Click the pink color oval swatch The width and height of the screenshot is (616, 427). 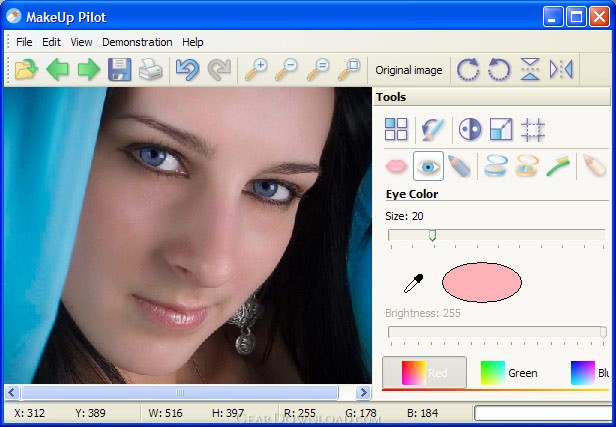[482, 282]
